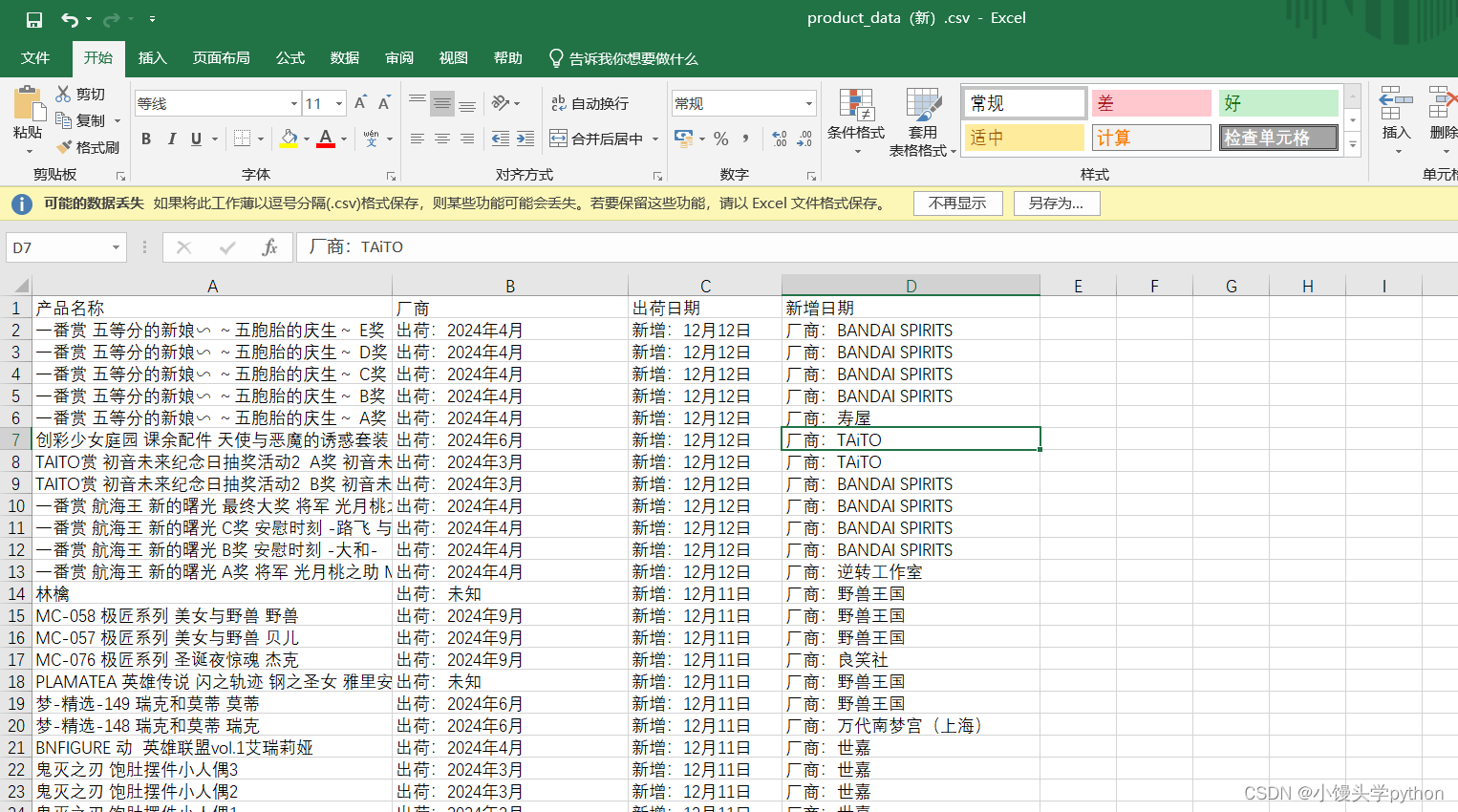Toggle align text left
The height and width of the screenshot is (812, 1458).
[418, 139]
